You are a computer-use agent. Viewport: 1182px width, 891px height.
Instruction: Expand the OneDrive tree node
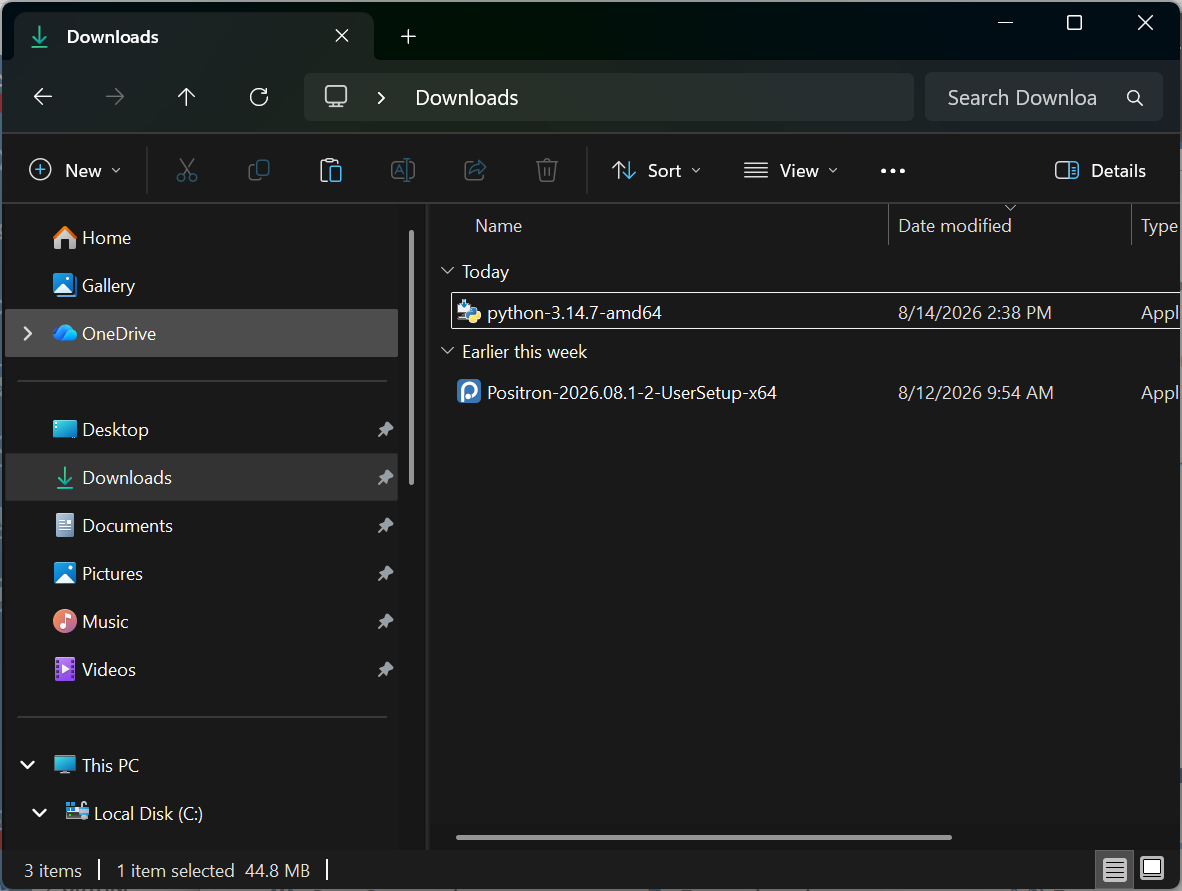[28, 333]
